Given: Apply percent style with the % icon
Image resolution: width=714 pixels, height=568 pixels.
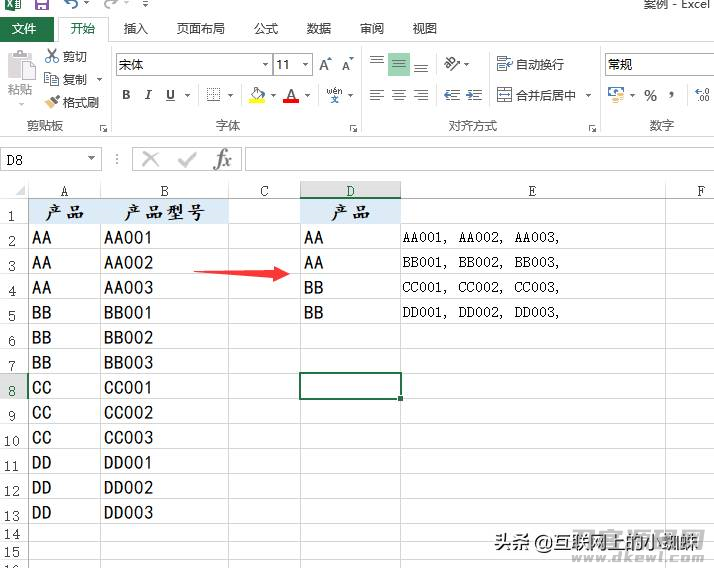Looking at the screenshot, I should point(650,95).
